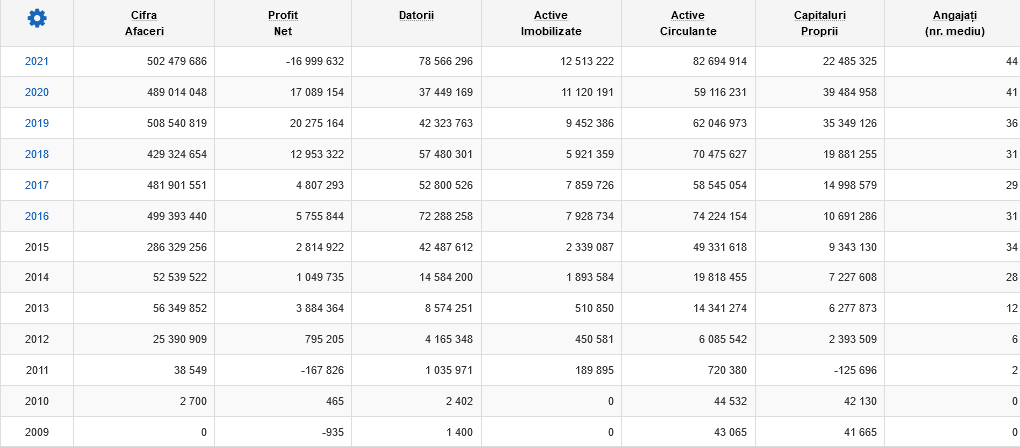Open the 2019 year link
Screen dimensions: 1020x447
(x=37, y=123)
